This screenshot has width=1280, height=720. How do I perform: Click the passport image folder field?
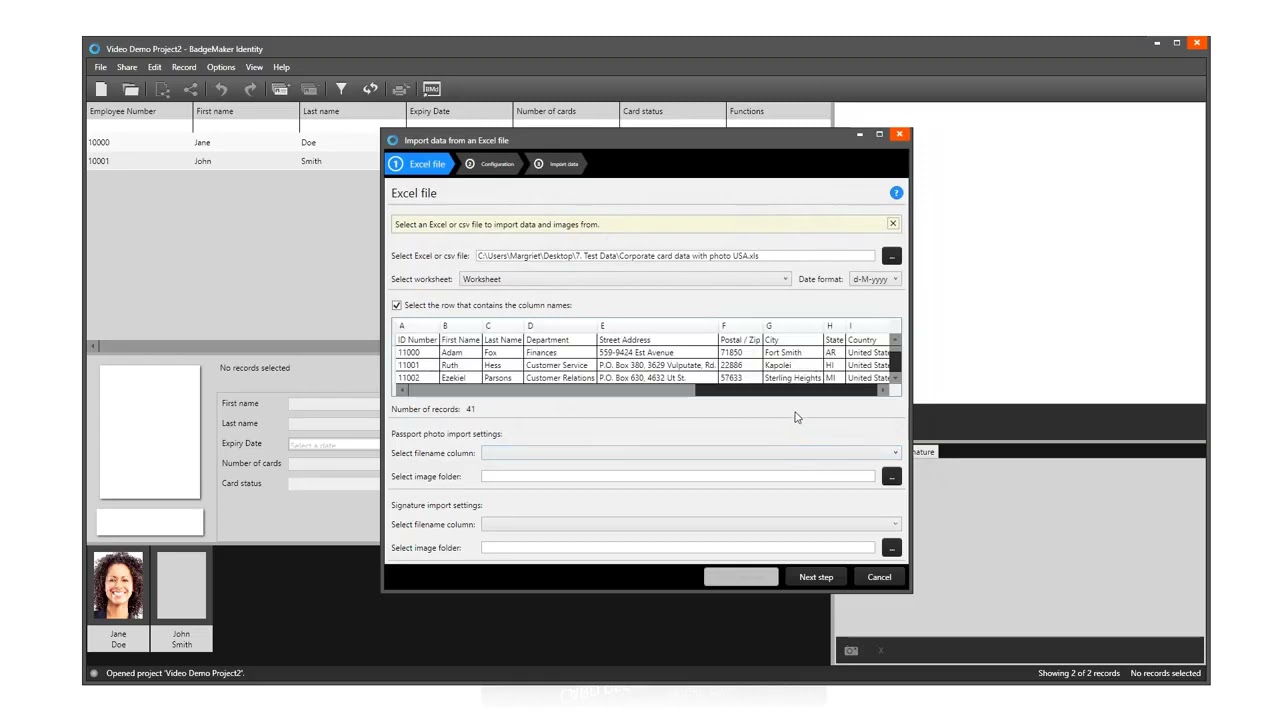(678, 477)
